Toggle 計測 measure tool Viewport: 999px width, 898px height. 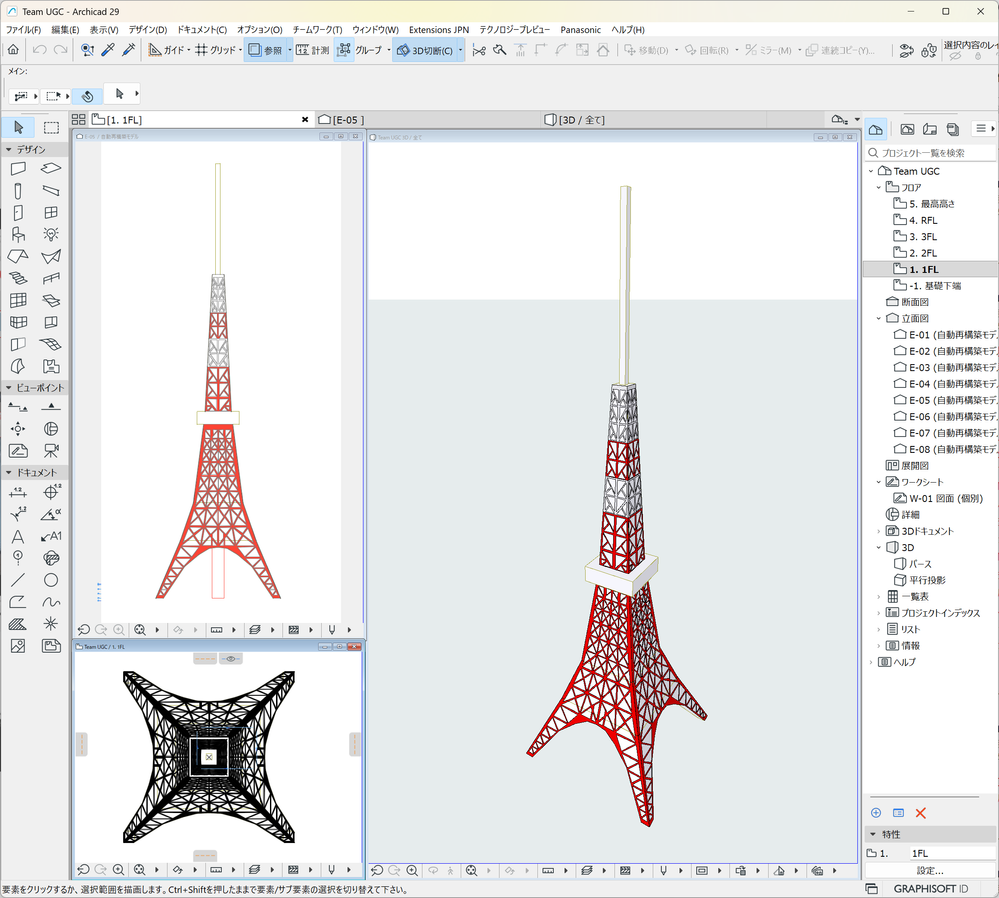point(312,50)
